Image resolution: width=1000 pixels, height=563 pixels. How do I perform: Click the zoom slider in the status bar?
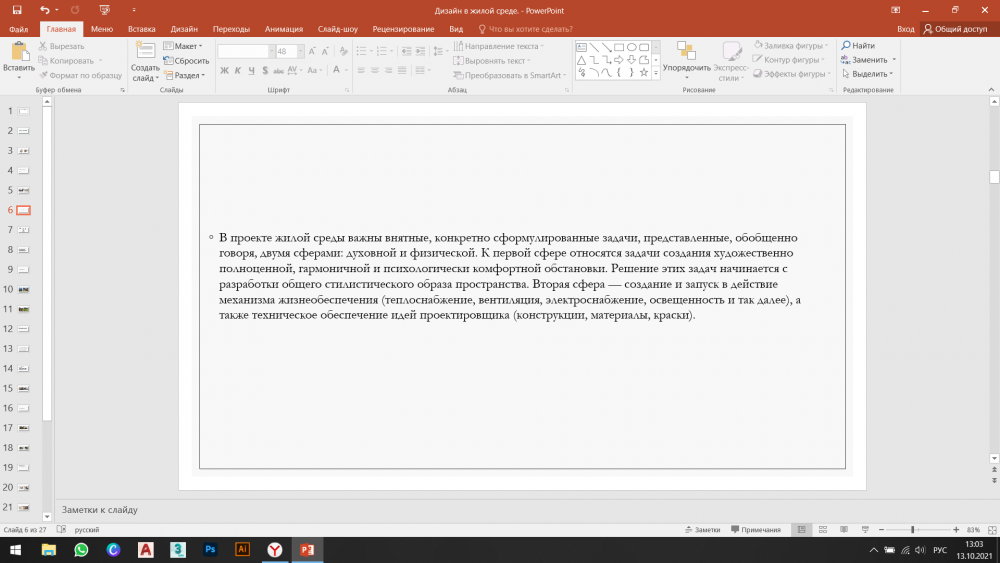point(913,529)
